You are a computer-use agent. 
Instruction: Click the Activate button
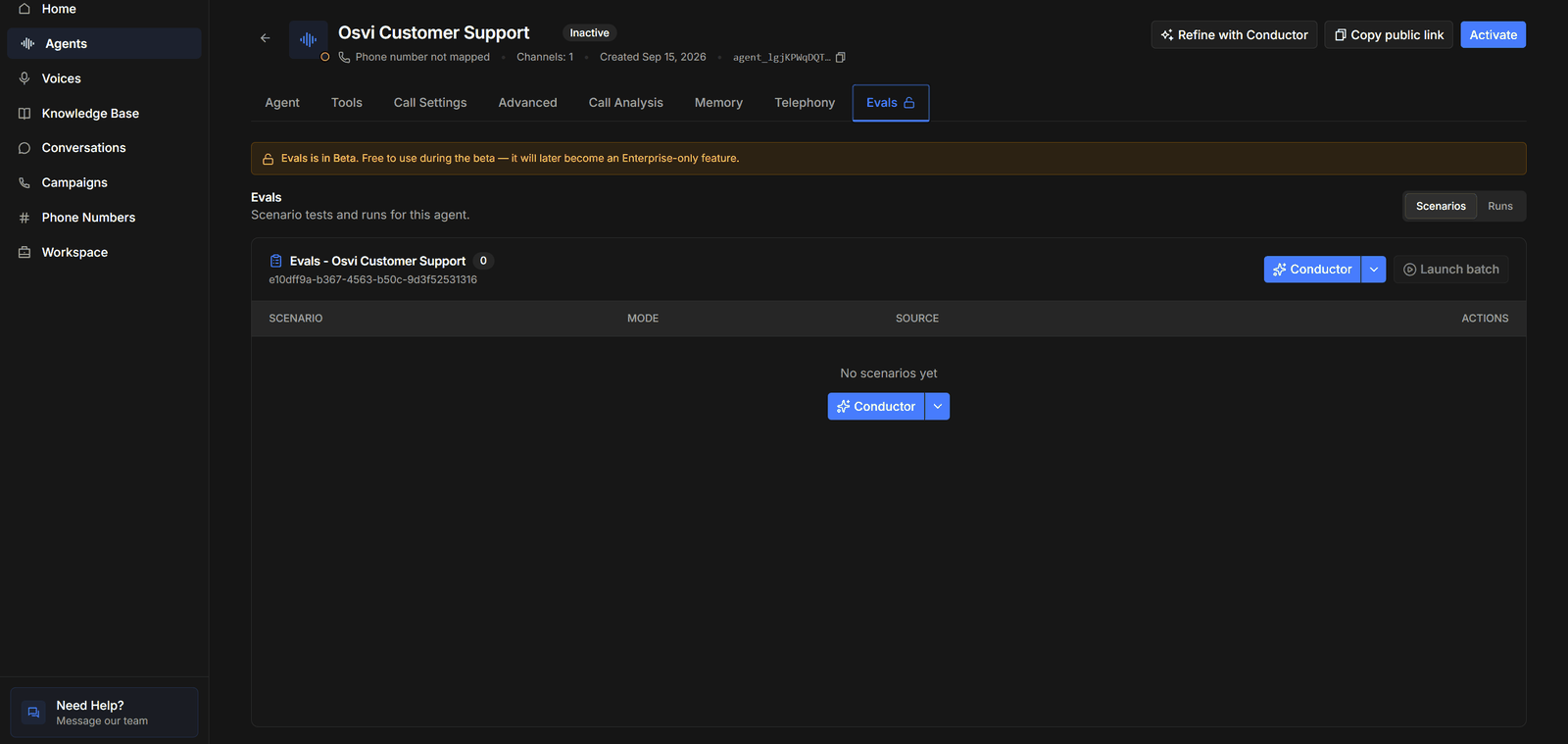click(1493, 35)
